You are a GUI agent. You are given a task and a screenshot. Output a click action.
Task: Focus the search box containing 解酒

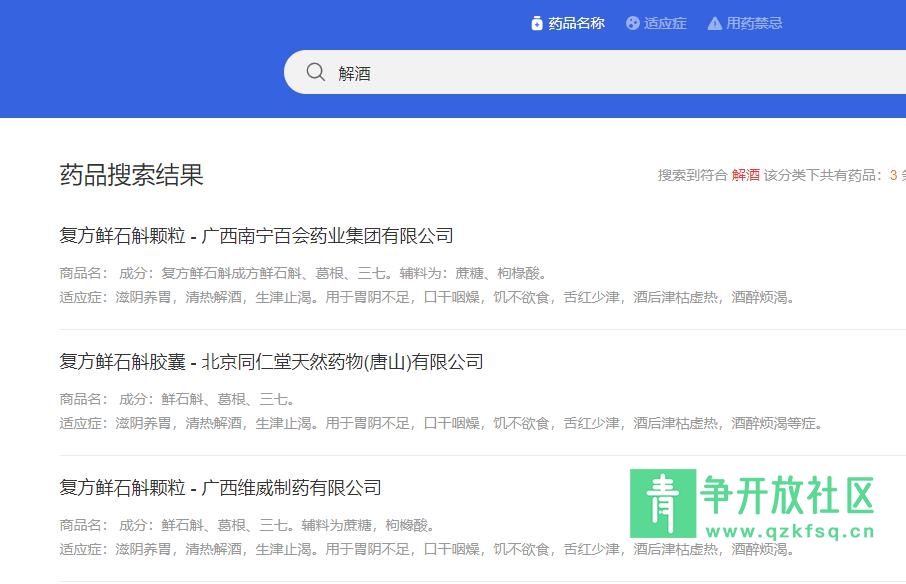[x=595, y=72]
